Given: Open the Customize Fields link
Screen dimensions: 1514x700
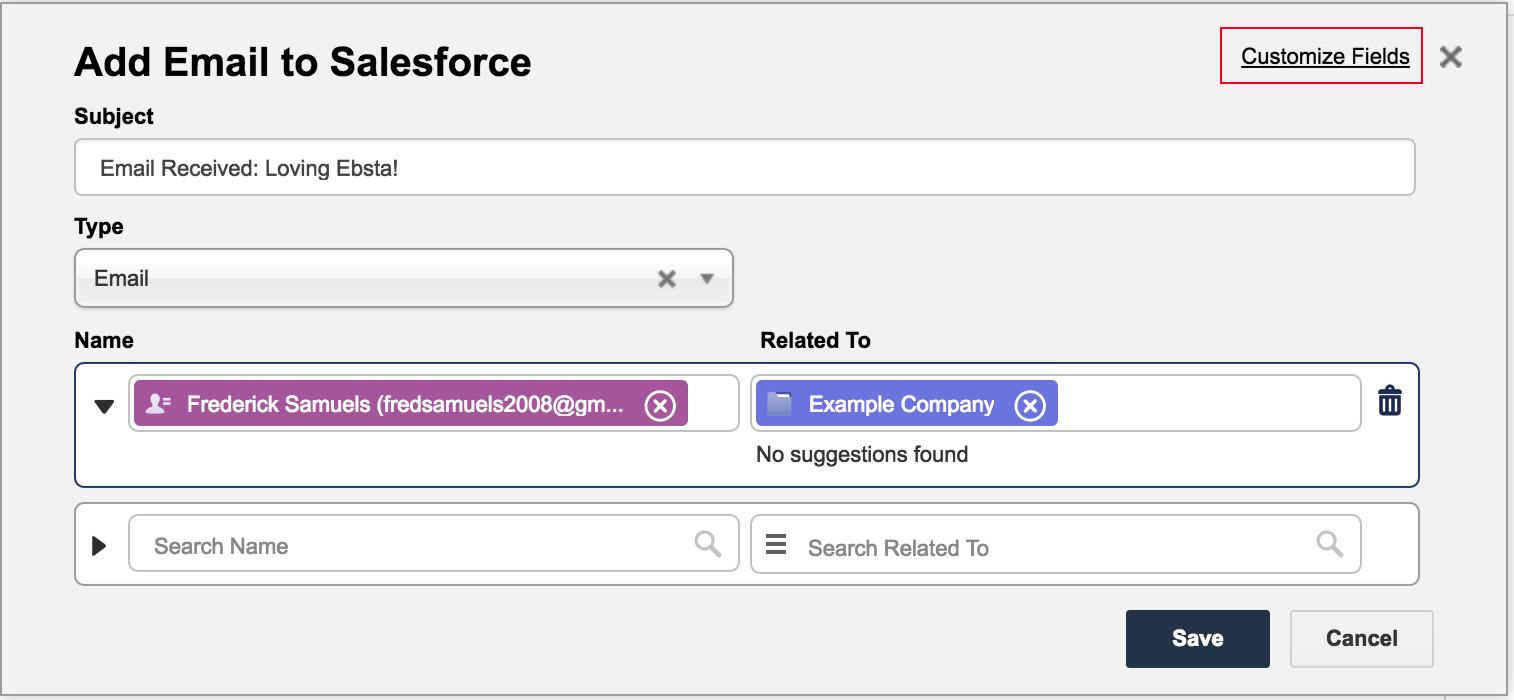Looking at the screenshot, I should point(1325,57).
